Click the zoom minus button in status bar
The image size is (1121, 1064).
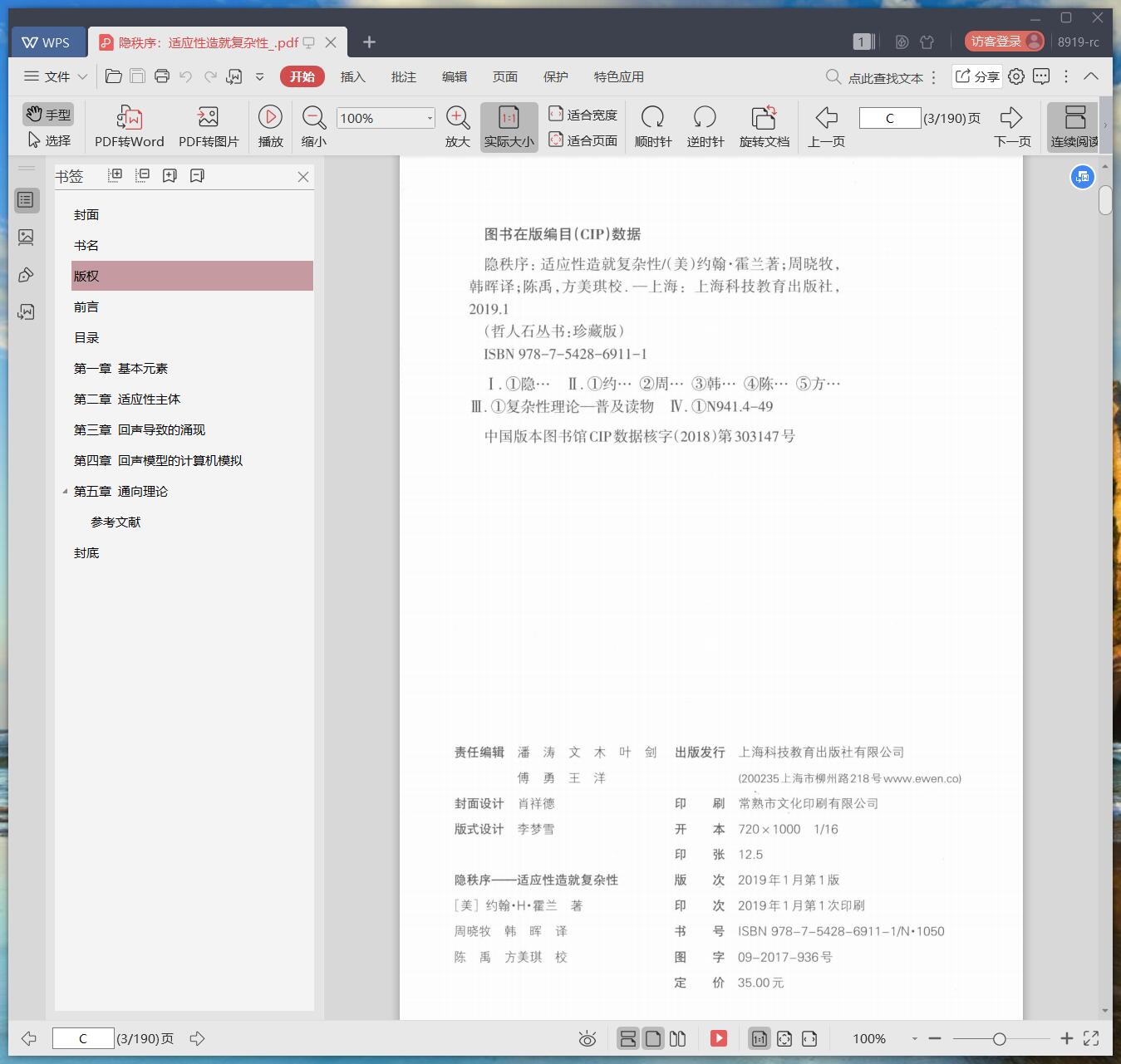pos(935,1038)
